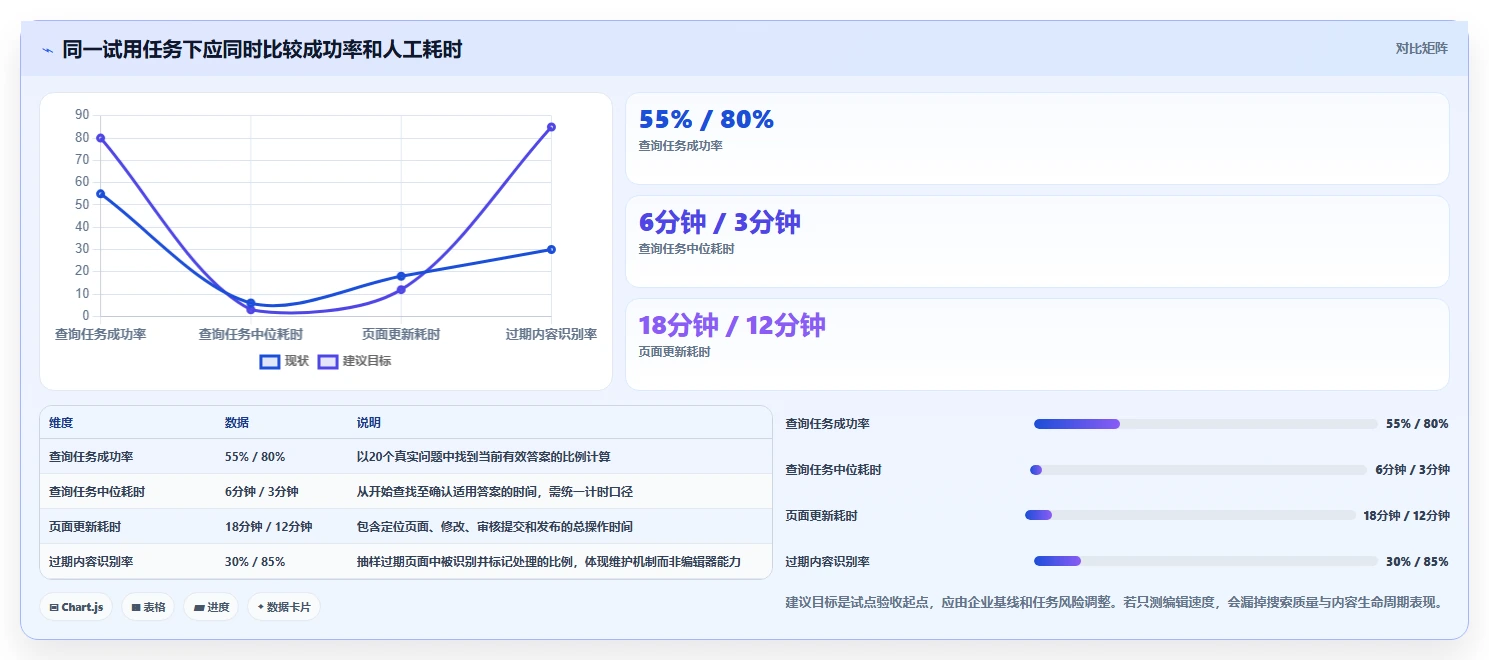The image size is (1489, 660).
Task: Click the panel title 同一试用任务下应同时比较成功率和人工耗时
Action: [x=262, y=49]
